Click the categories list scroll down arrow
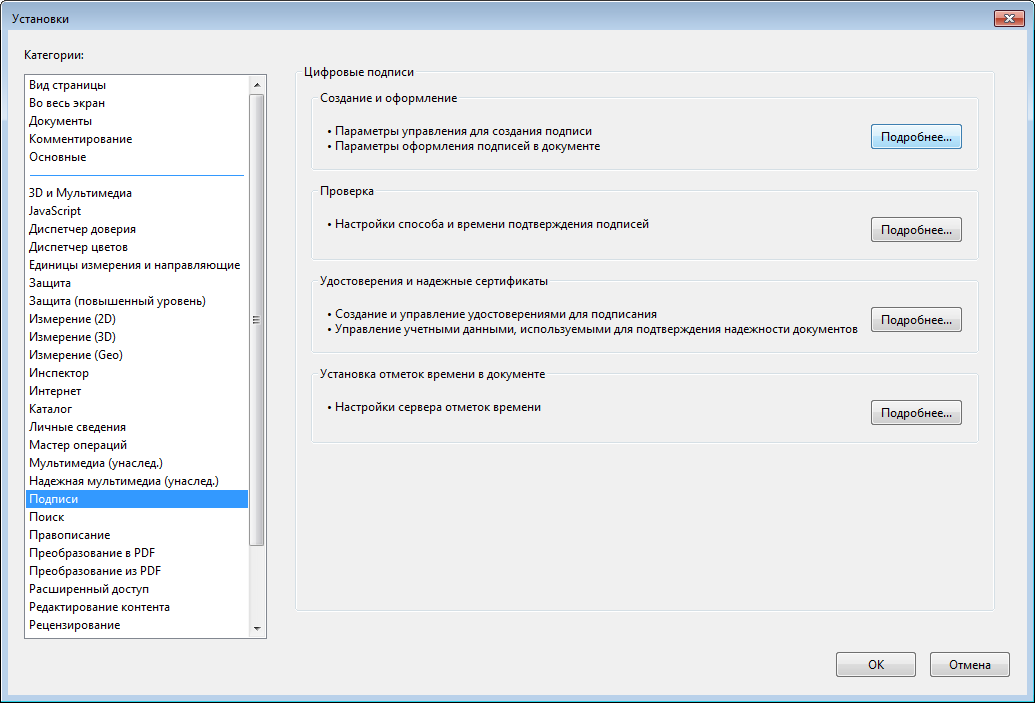This screenshot has width=1035, height=703. (257, 629)
